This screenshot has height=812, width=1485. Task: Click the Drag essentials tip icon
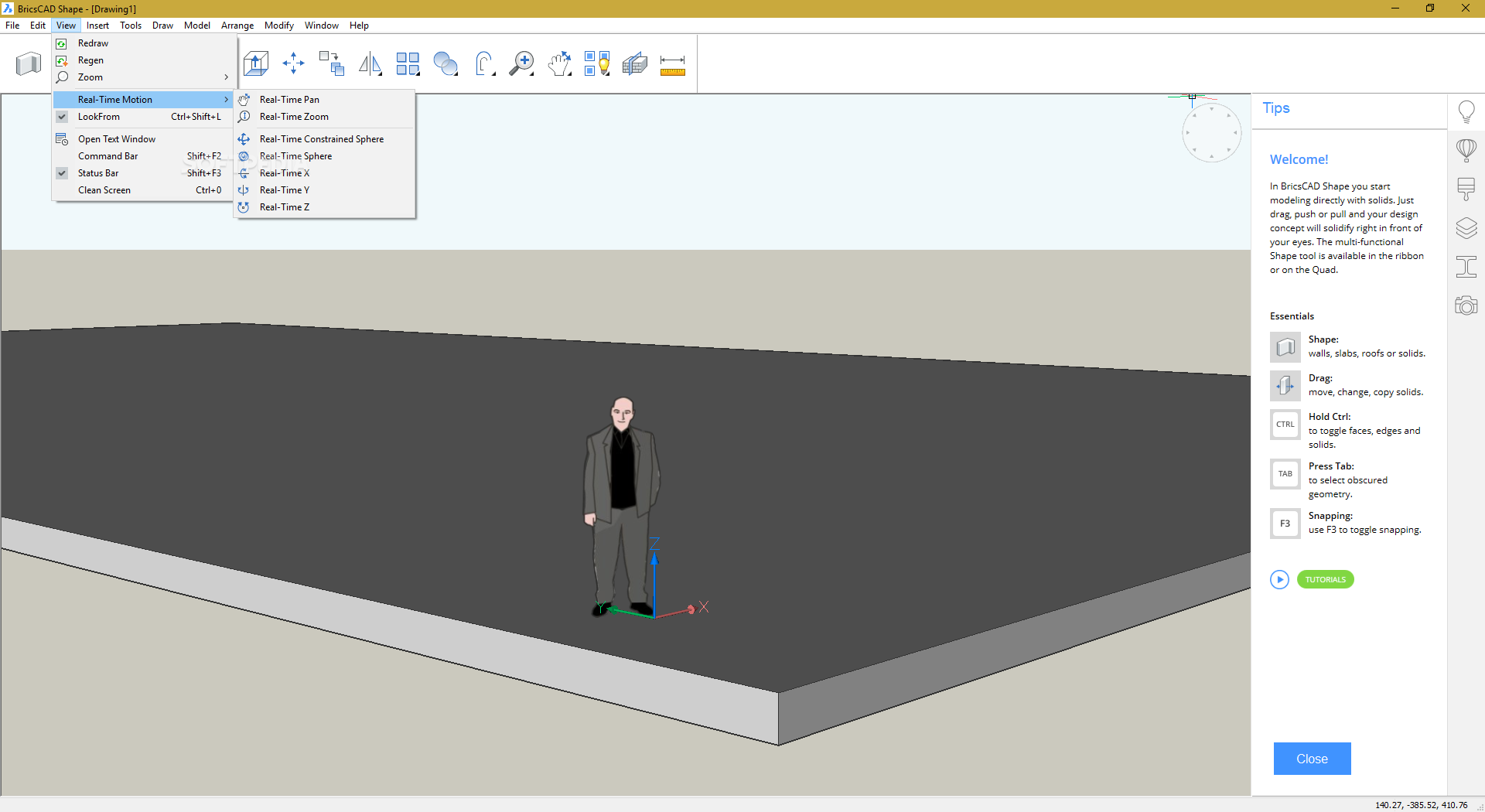(1285, 385)
